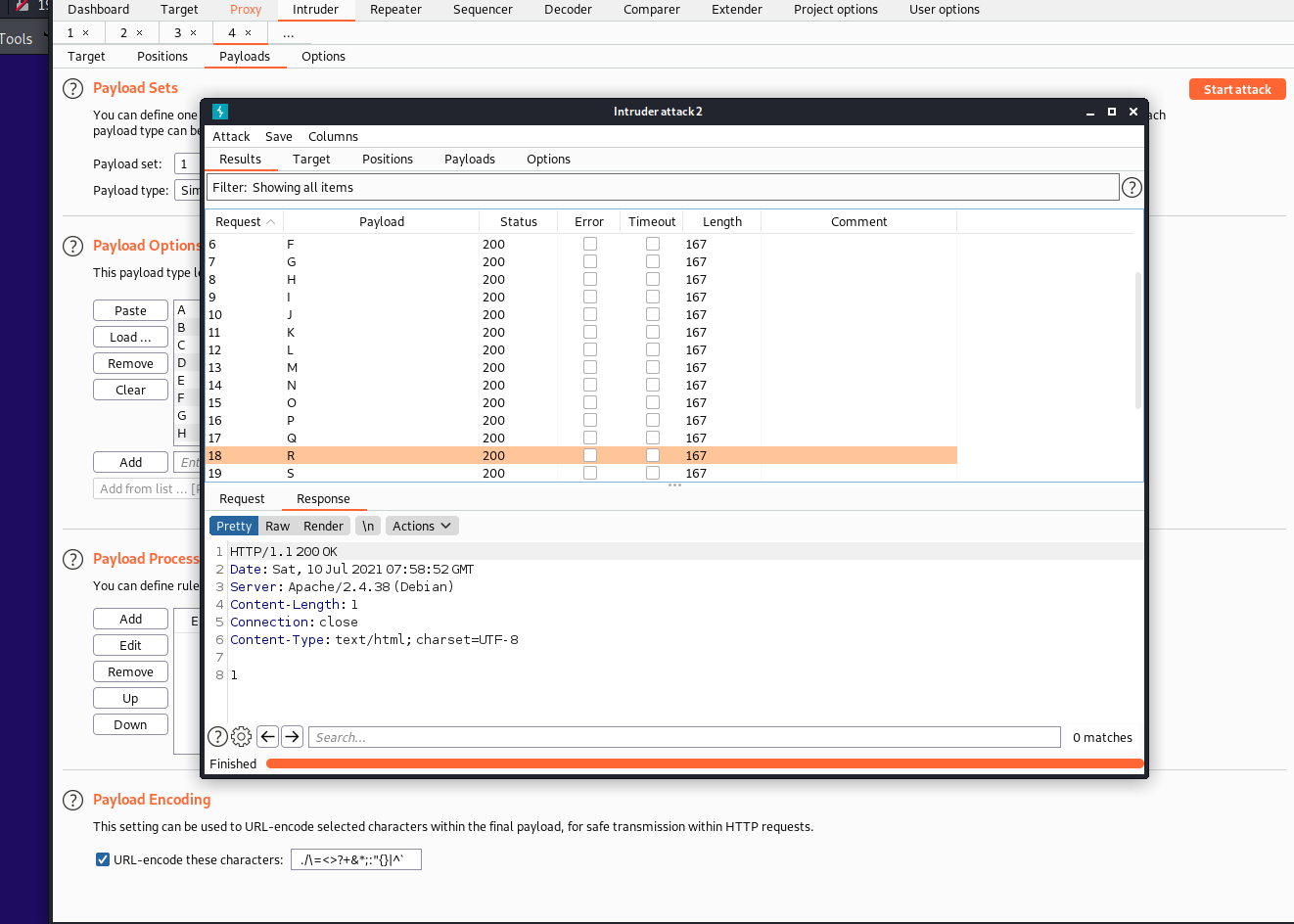Switch to Request tab in result viewer
This screenshot has height=924, width=1294.
(242, 499)
